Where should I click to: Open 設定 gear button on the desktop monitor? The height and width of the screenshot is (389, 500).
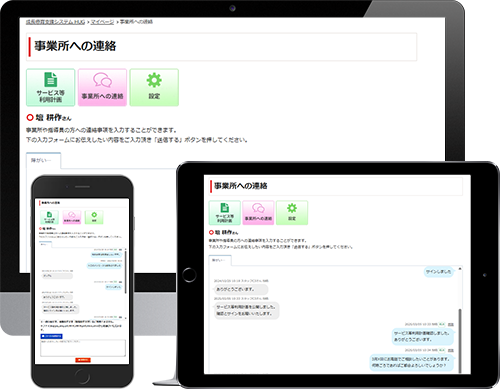pos(154,87)
